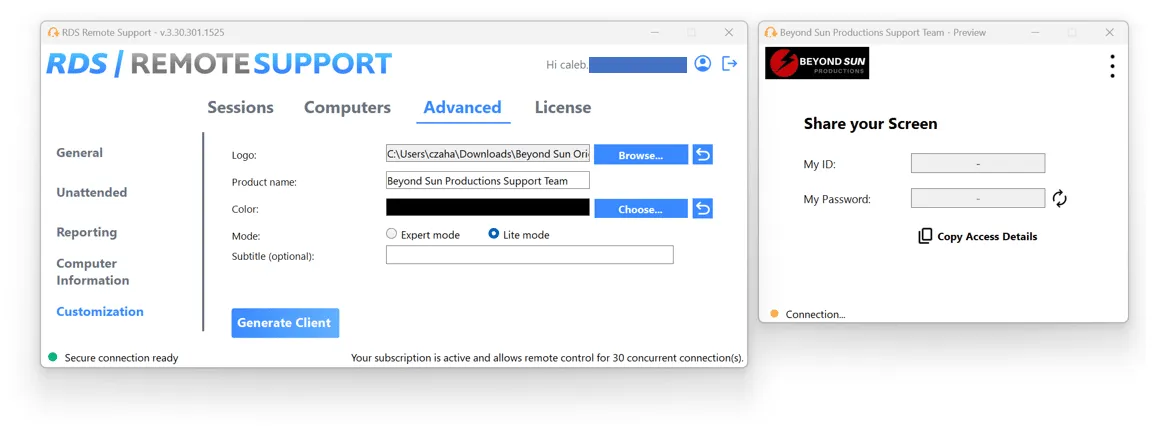Click the Subtitle optional input field
Image resolution: width=1152 pixels, height=426 pixels.
point(529,255)
